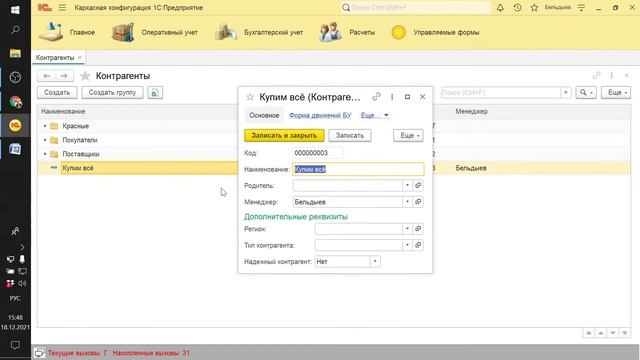
Task: Open the Менеджер value open icon
Action: tap(418, 202)
